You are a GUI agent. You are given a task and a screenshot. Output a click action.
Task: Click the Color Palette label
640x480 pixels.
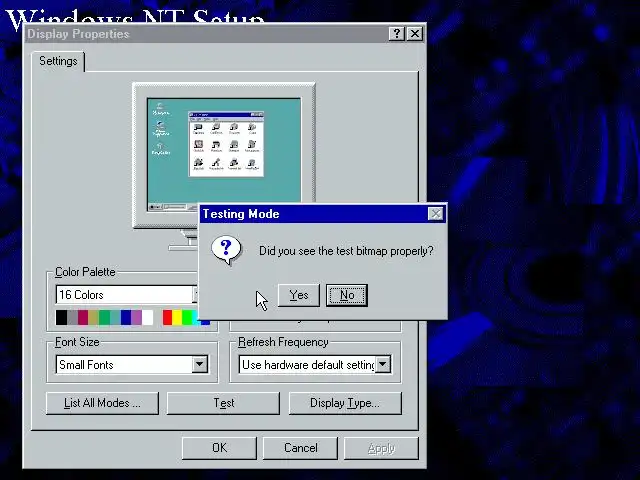[85, 272]
